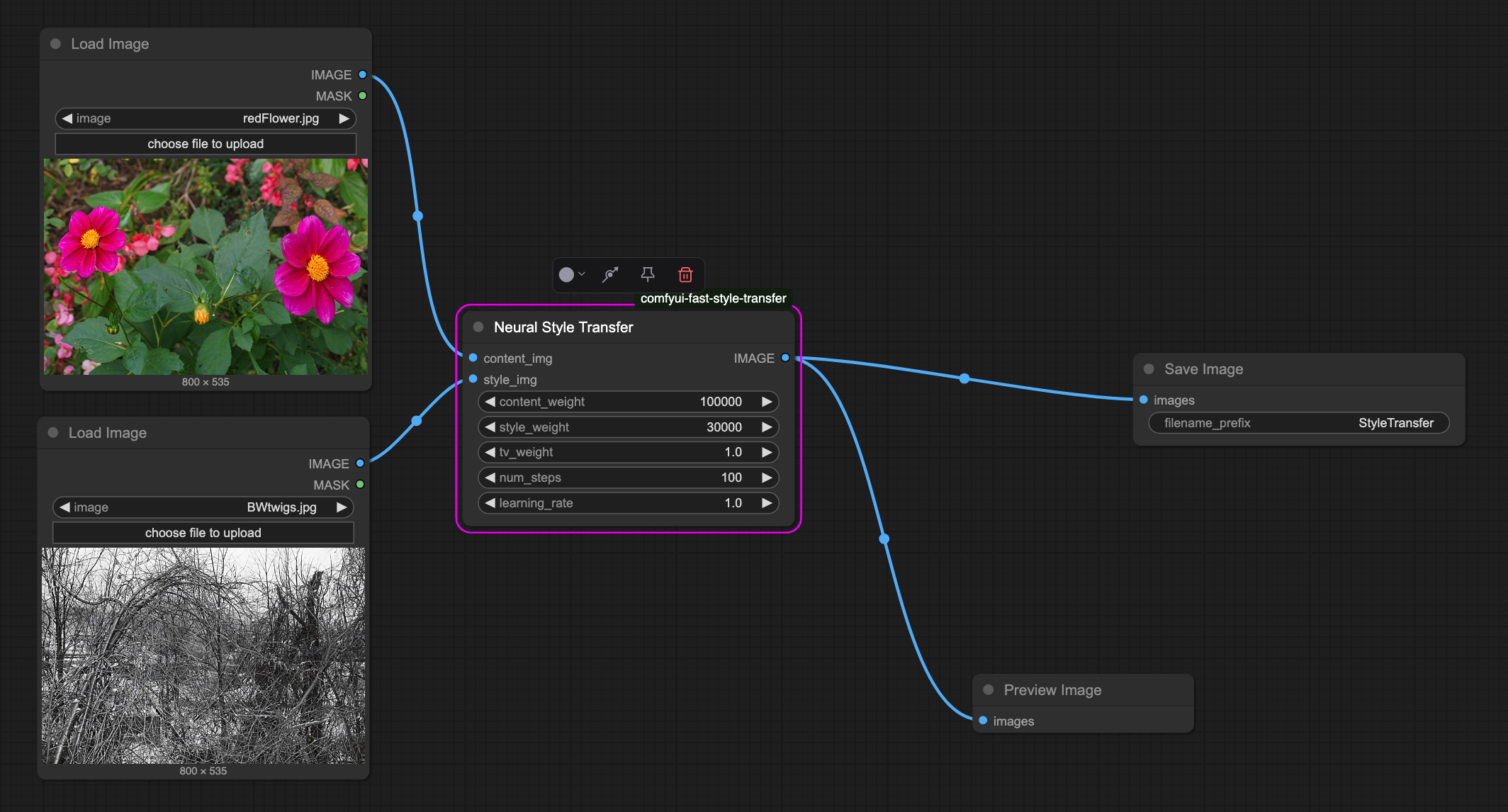Collapse the Neural Style Transfer node
This screenshot has width=1508, height=812.
click(x=478, y=327)
